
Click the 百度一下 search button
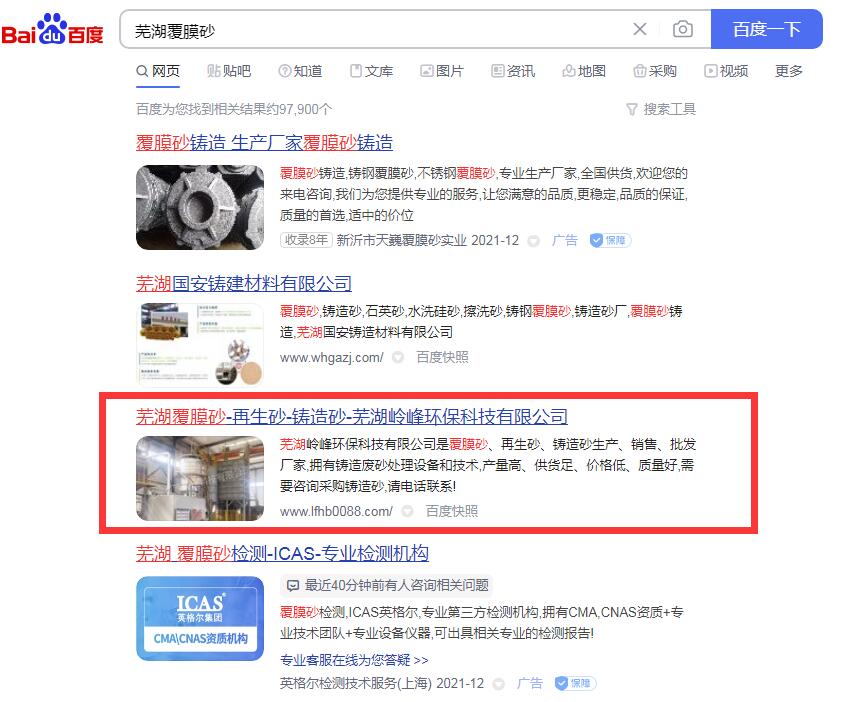(x=766, y=29)
